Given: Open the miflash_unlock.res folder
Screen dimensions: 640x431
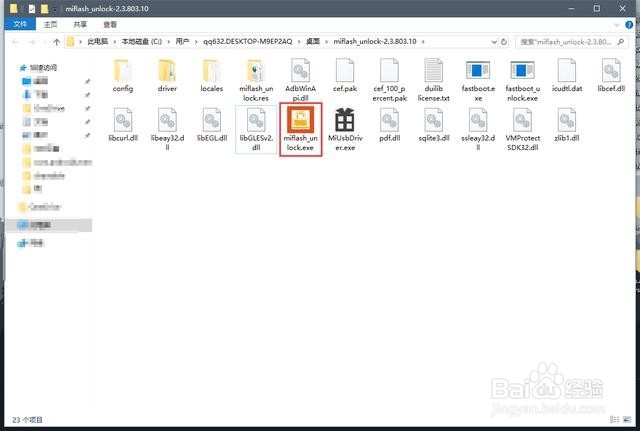Looking at the screenshot, I should coord(256,80).
